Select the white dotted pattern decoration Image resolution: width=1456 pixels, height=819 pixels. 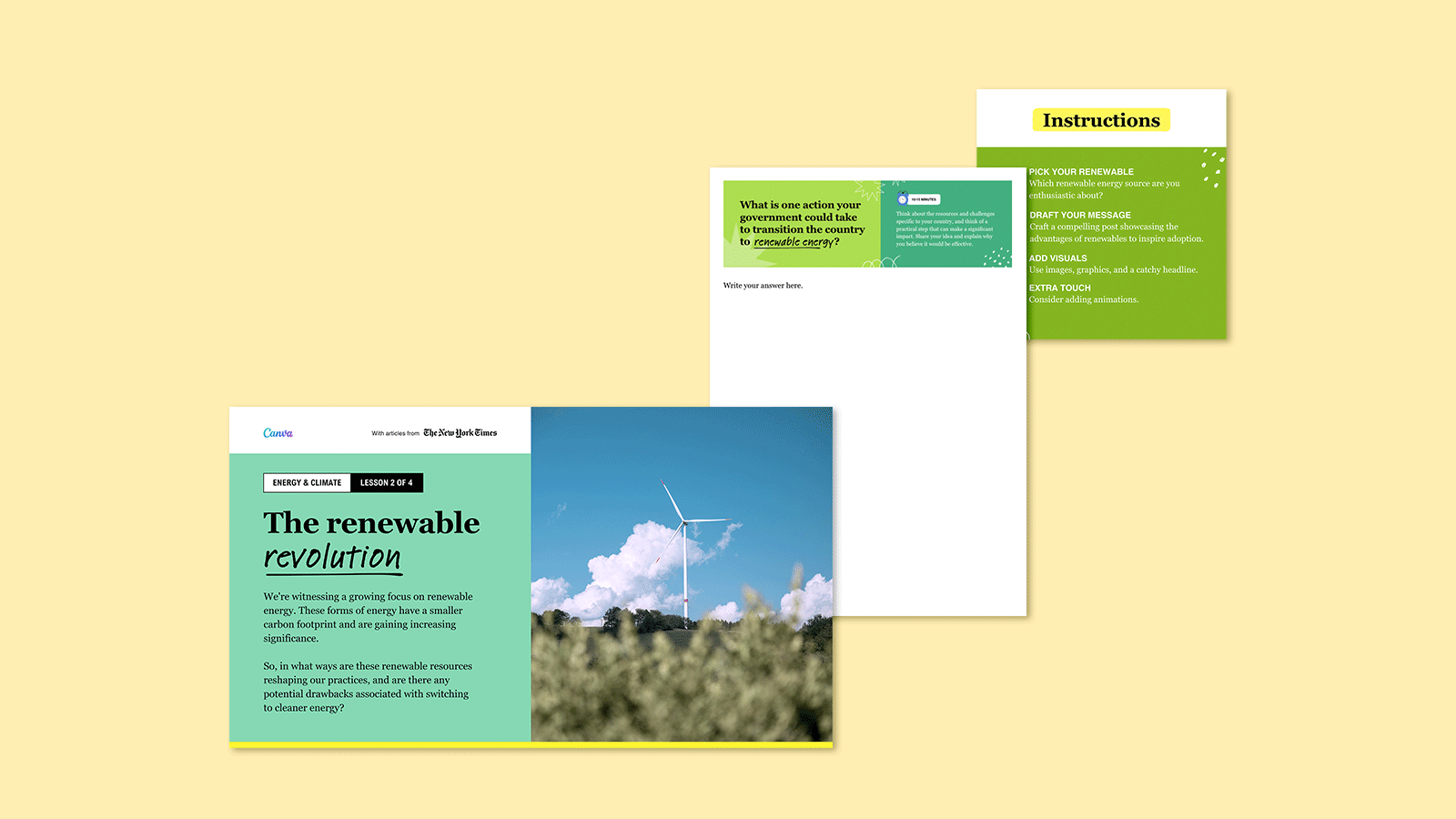click(998, 258)
